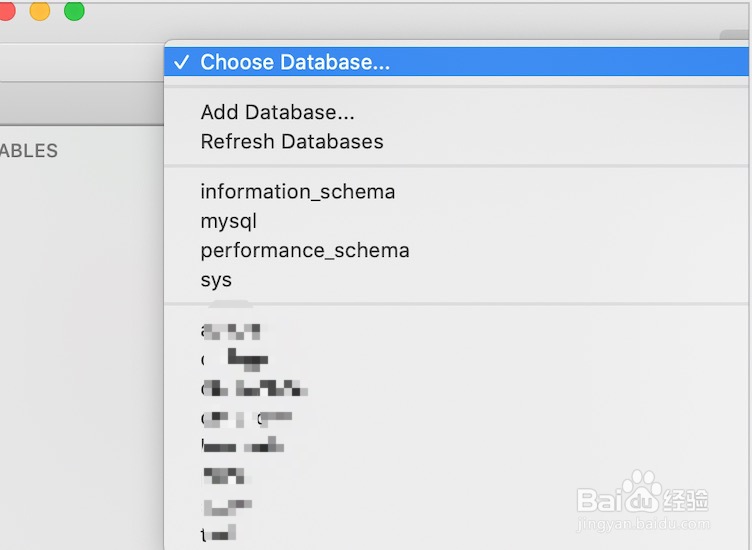Click the yellow minimize window button
This screenshot has width=752, height=550.
(40, 11)
